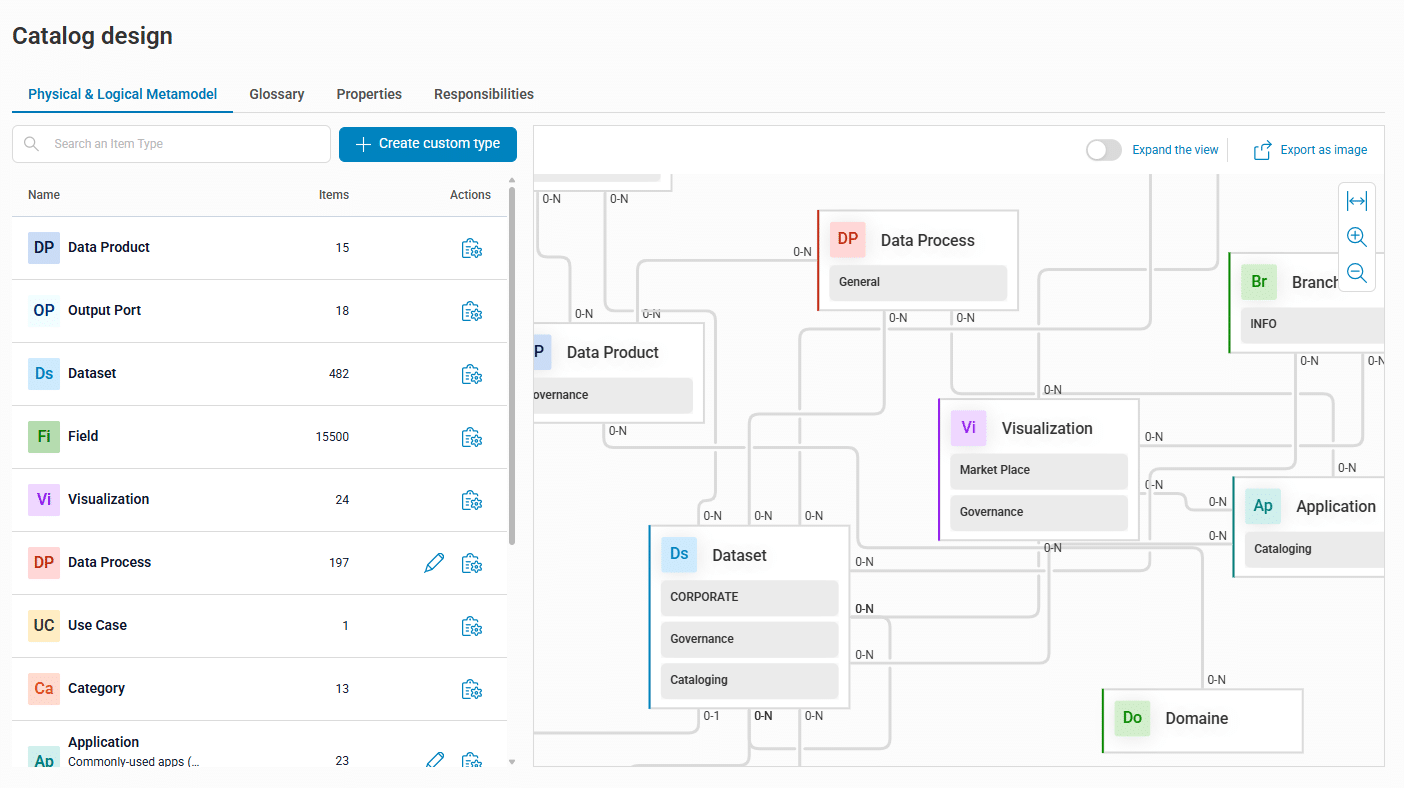Image resolution: width=1404 pixels, height=788 pixels.
Task: Open settings icon for Dataset row
Action: coord(472,374)
